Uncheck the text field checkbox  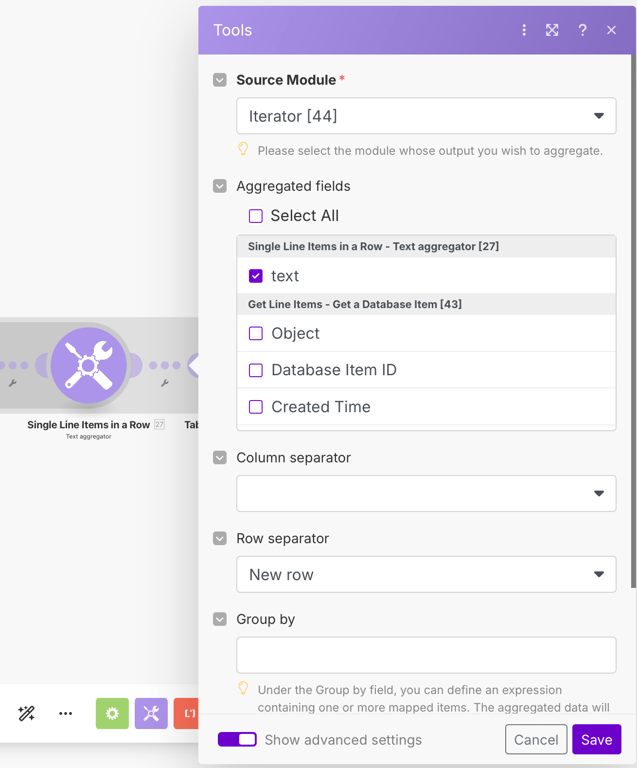point(256,276)
